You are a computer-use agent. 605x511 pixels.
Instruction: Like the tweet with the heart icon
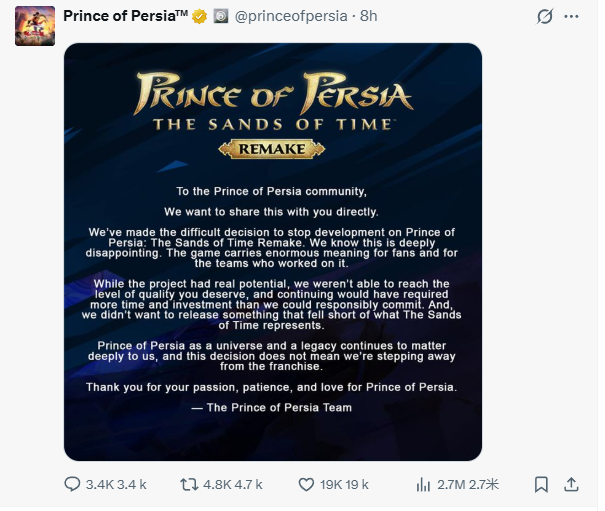tap(306, 484)
